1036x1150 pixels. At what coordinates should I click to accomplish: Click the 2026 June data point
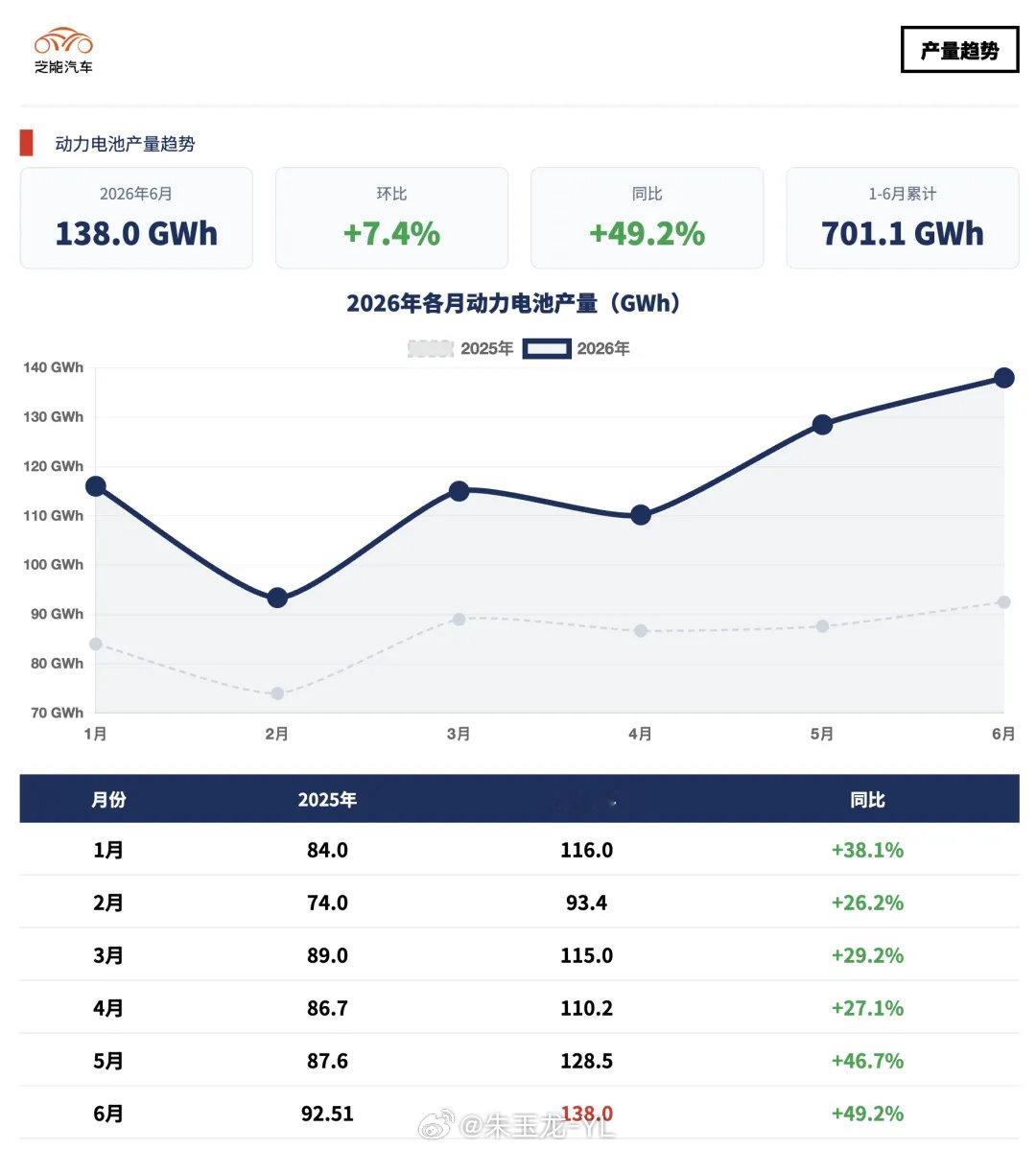(x=1004, y=378)
